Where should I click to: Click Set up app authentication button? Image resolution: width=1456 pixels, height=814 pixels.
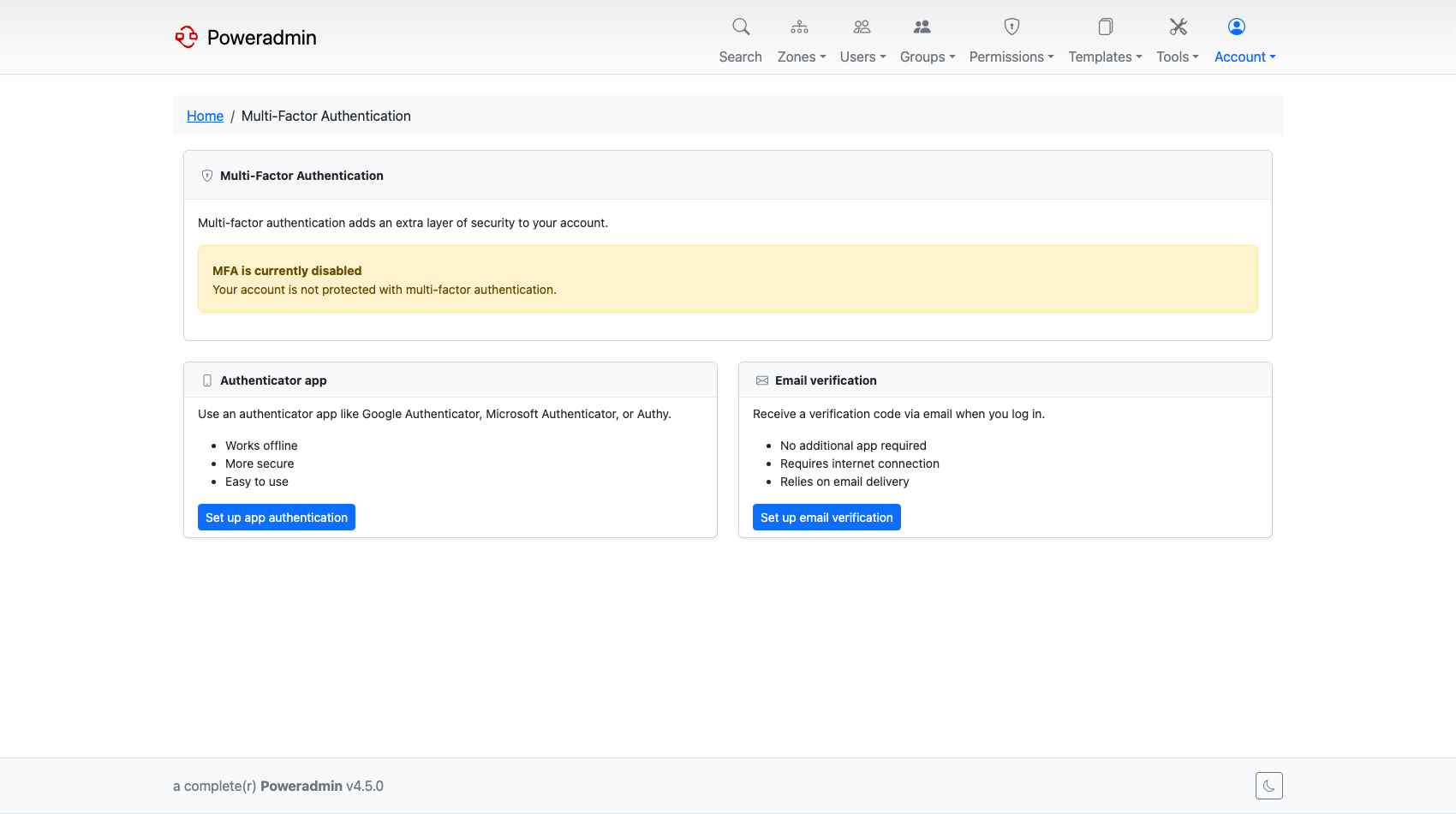277,518
